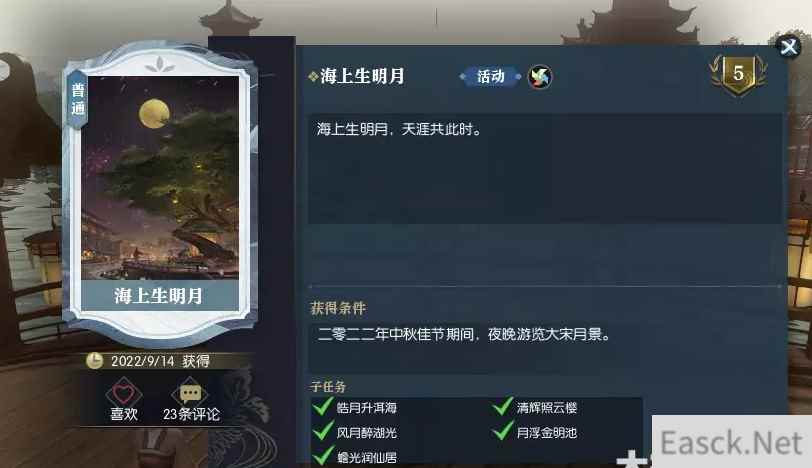Open the 23 comments speech bubble

tap(190, 393)
